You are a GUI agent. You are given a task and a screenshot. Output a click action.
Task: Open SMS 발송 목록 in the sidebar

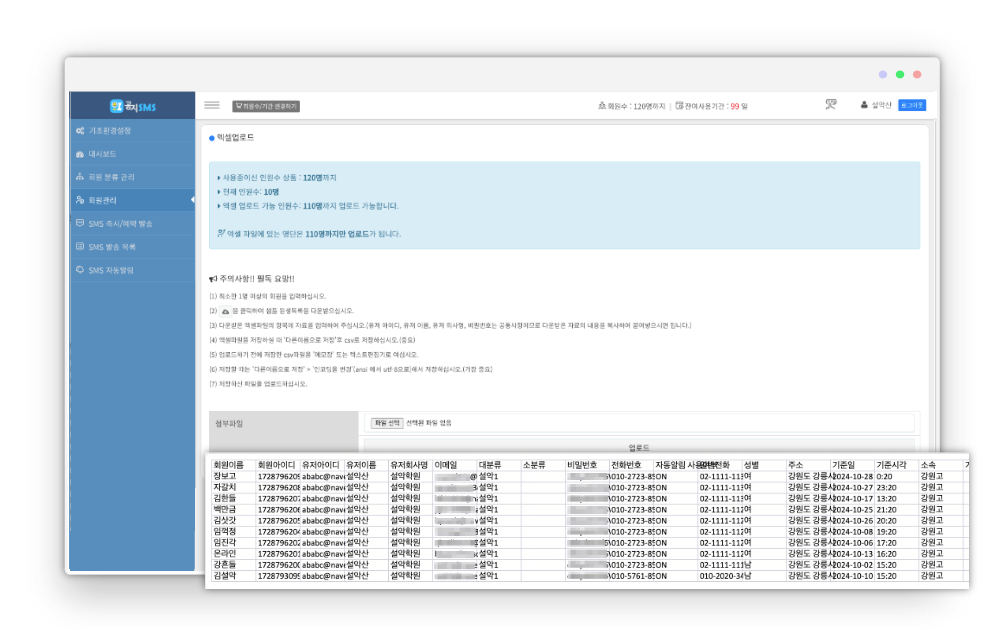coord(112,247)
